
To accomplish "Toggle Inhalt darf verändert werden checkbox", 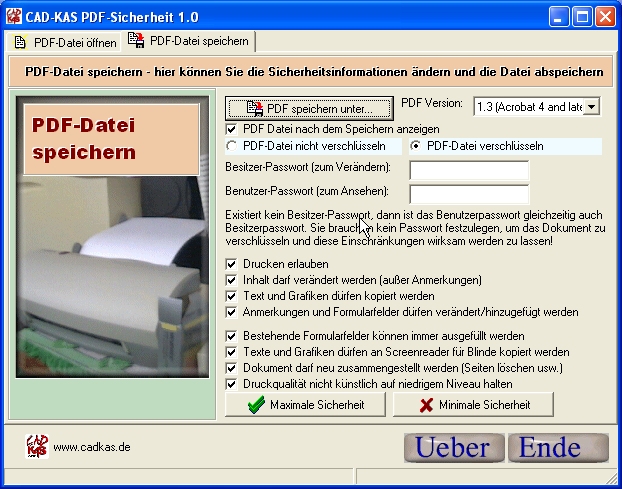I will (232, 280).
